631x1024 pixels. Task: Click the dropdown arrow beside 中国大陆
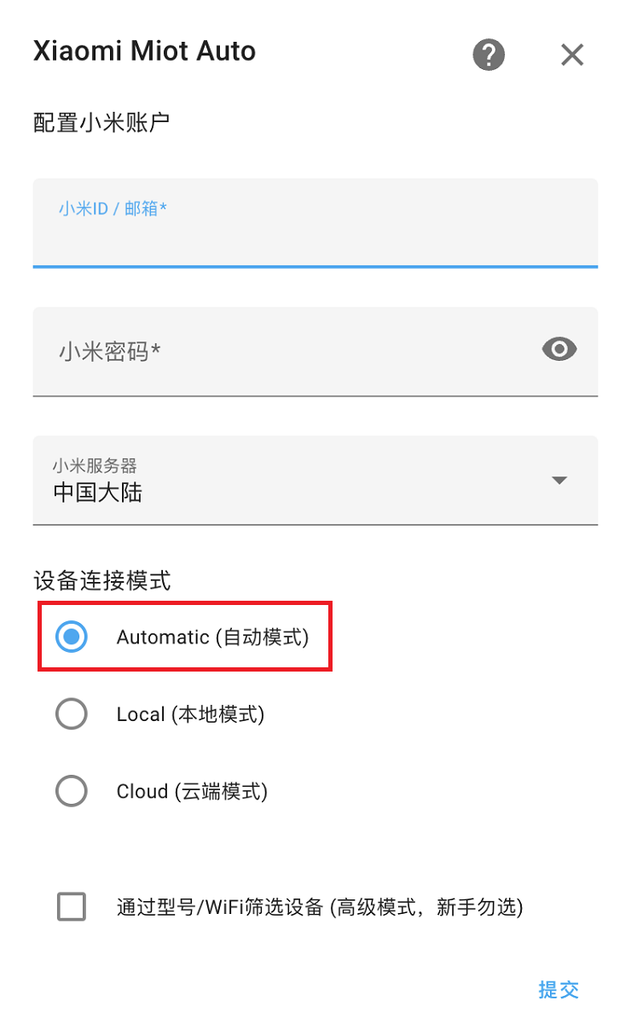[559, 480]
